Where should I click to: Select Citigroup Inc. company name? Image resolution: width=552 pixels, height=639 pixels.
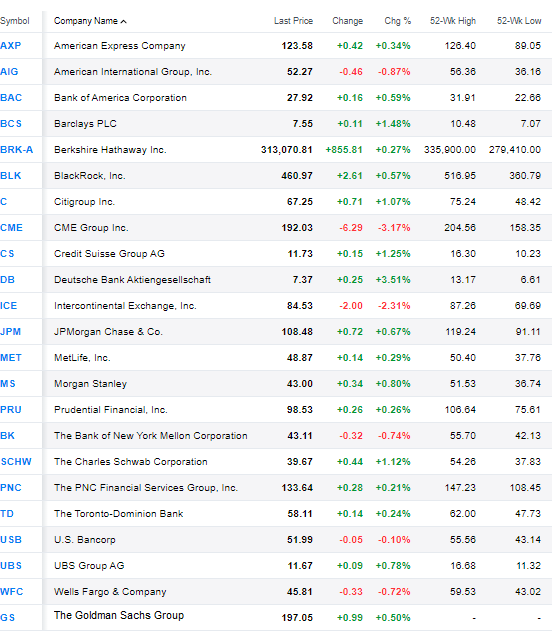(x=84, y=202)
